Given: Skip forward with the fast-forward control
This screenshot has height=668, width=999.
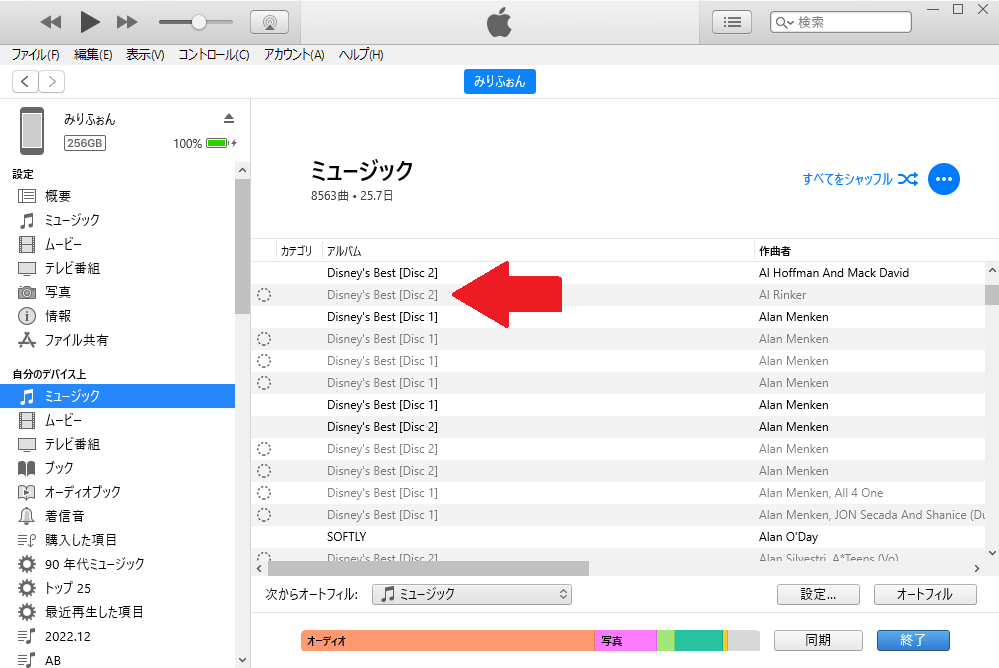Looking at the screenshot, I should click(x=128, y=20).
